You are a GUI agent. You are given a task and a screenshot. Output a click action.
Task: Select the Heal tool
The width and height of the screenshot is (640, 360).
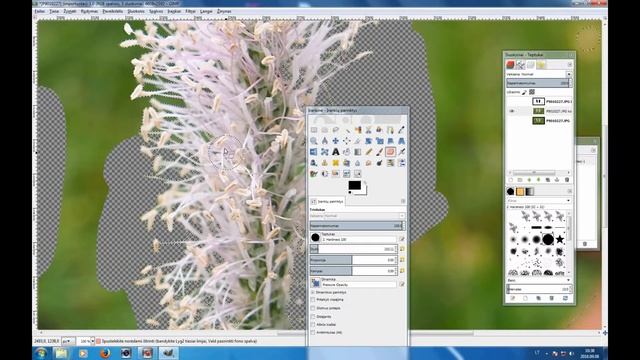336,163
